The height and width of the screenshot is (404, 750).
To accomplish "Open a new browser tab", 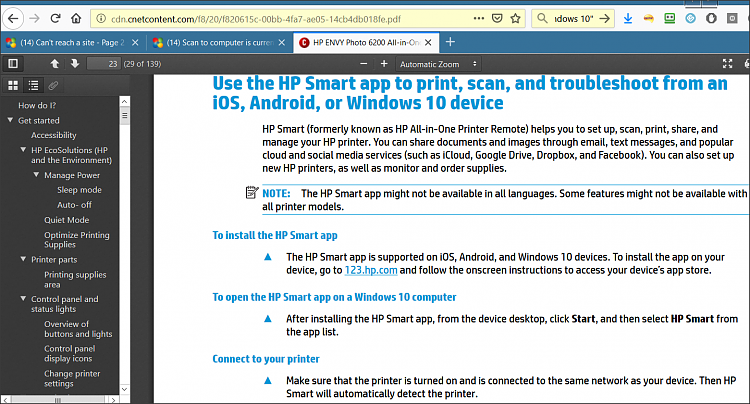I will (x=450, y=42).
